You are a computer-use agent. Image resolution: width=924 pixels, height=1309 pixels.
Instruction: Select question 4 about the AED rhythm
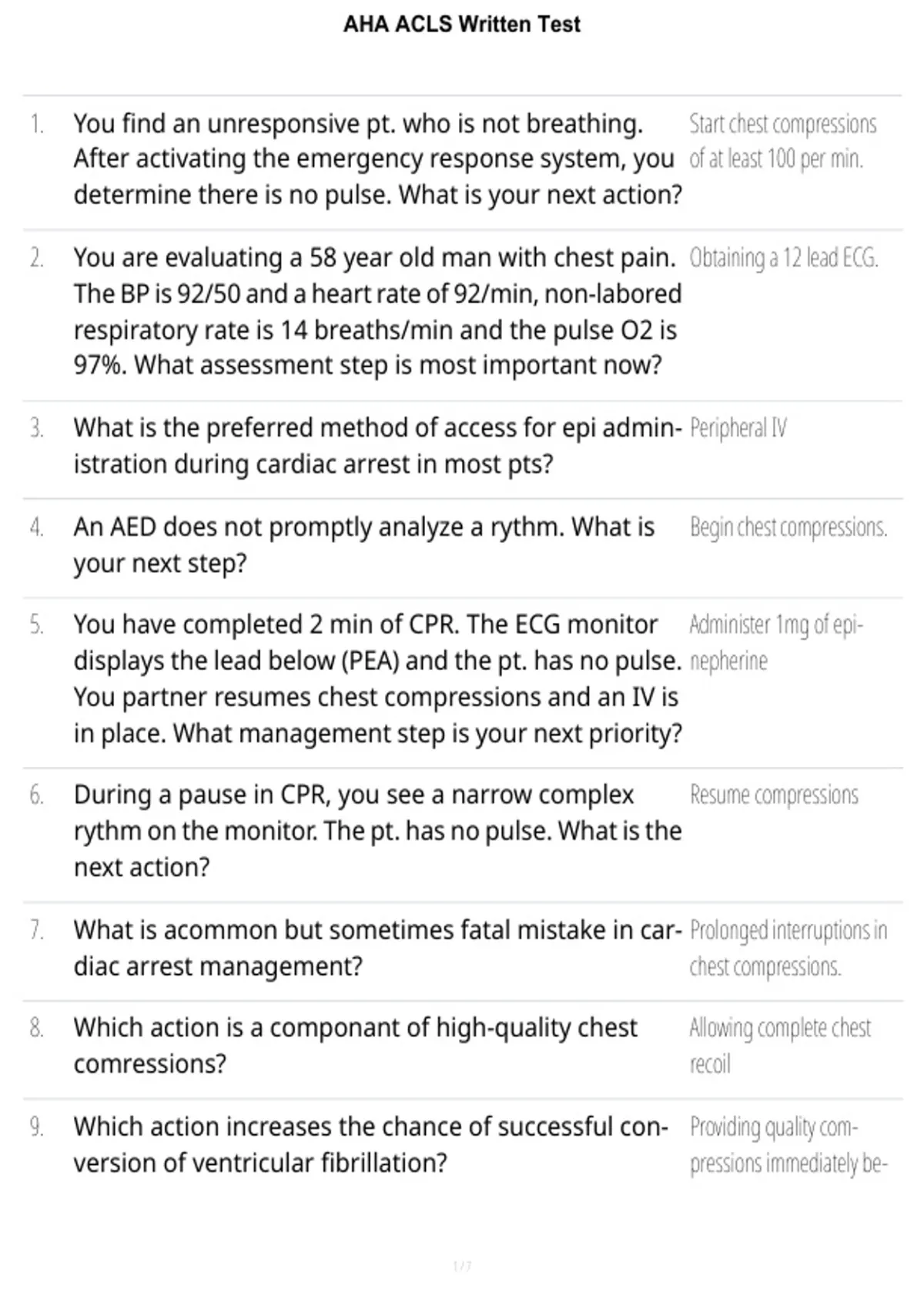pos(364,545)
